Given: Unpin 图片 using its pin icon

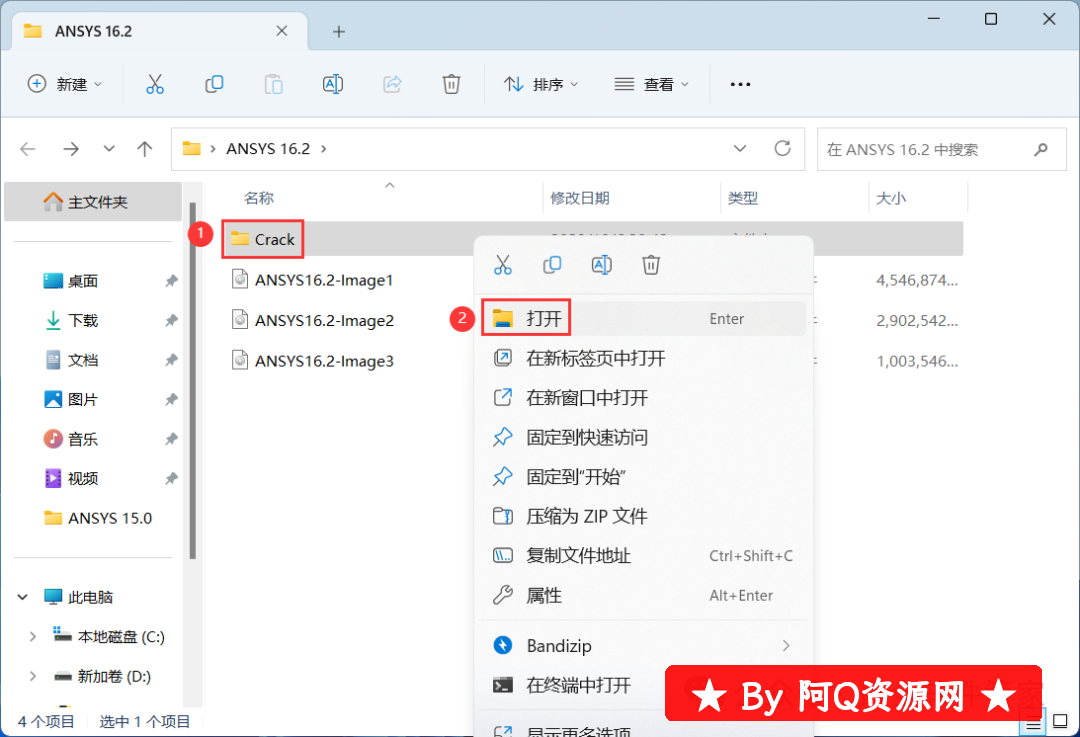Looking at the screenshot, I should click(172, 399).
